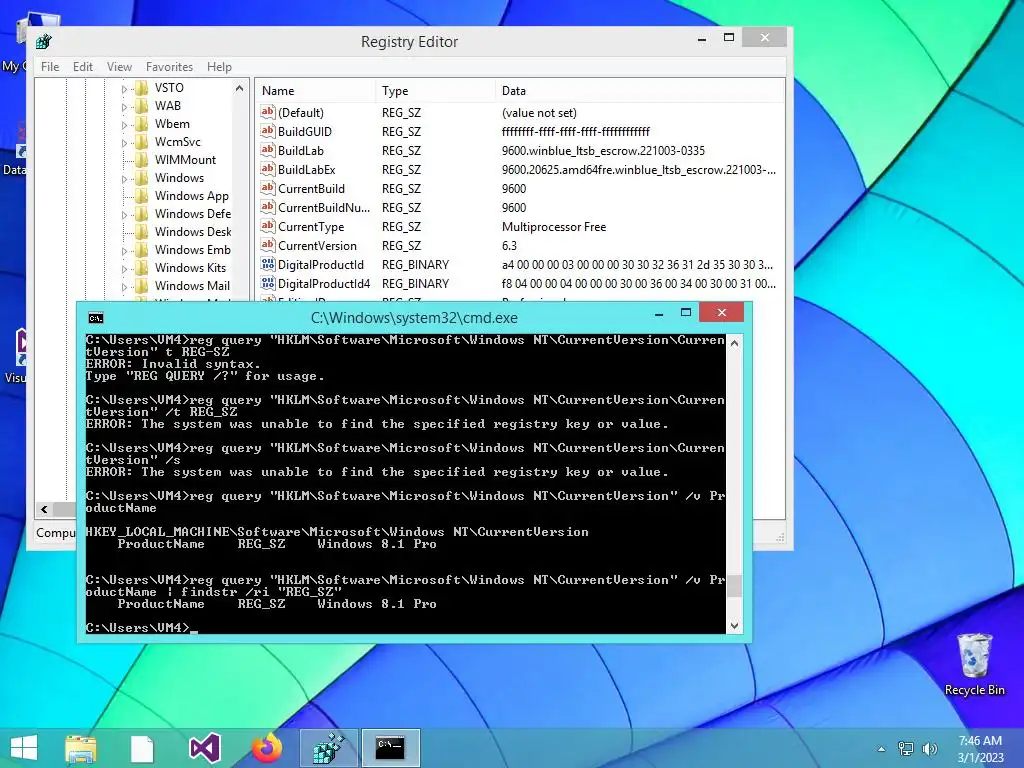Image resolution: width=1024 pixels, height=768 pixels.
Task: Select the CurrentVersion value icon
Action: coord(268,245)
